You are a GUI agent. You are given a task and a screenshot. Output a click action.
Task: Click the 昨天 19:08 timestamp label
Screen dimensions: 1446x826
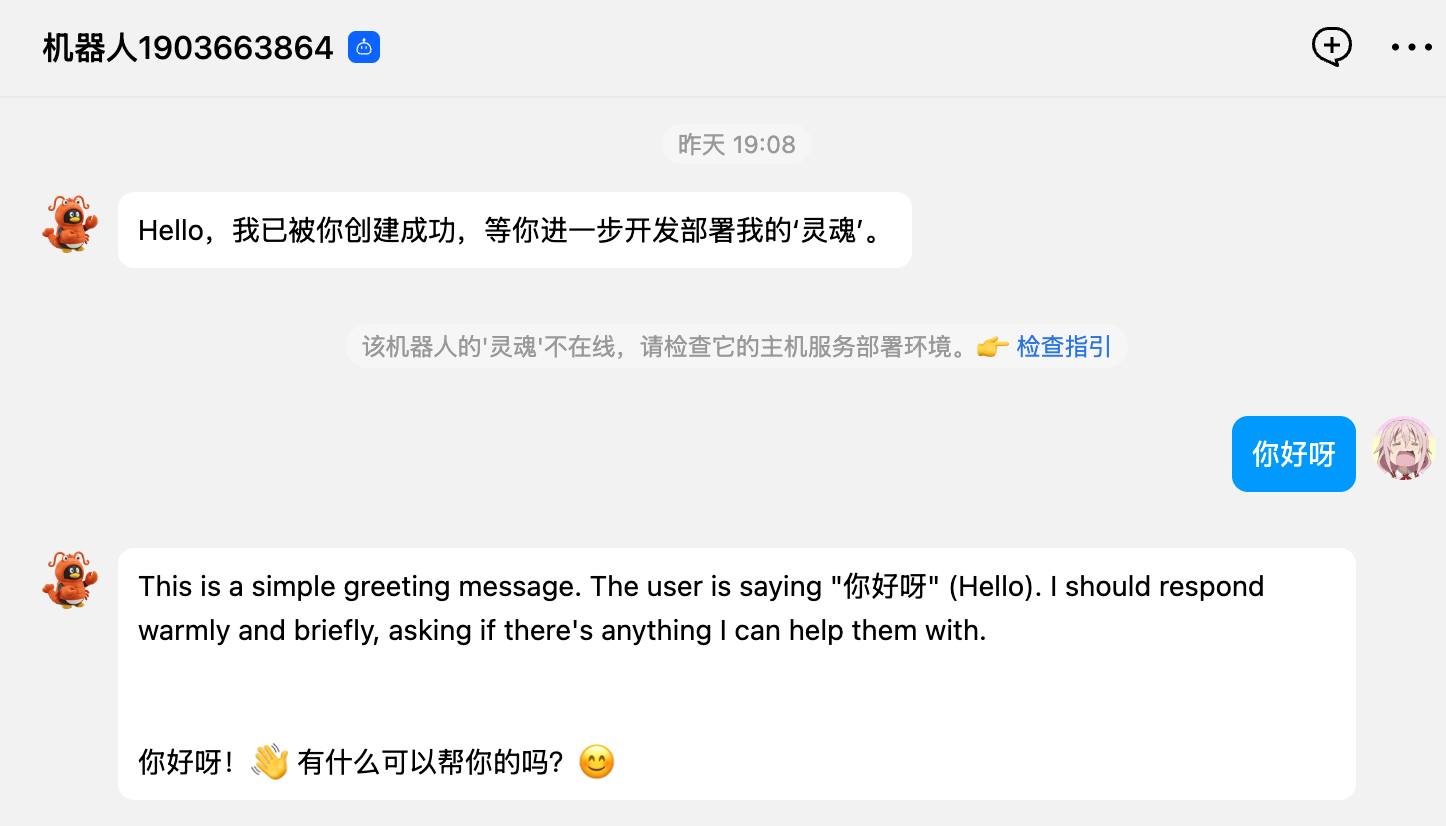[737, 144]
